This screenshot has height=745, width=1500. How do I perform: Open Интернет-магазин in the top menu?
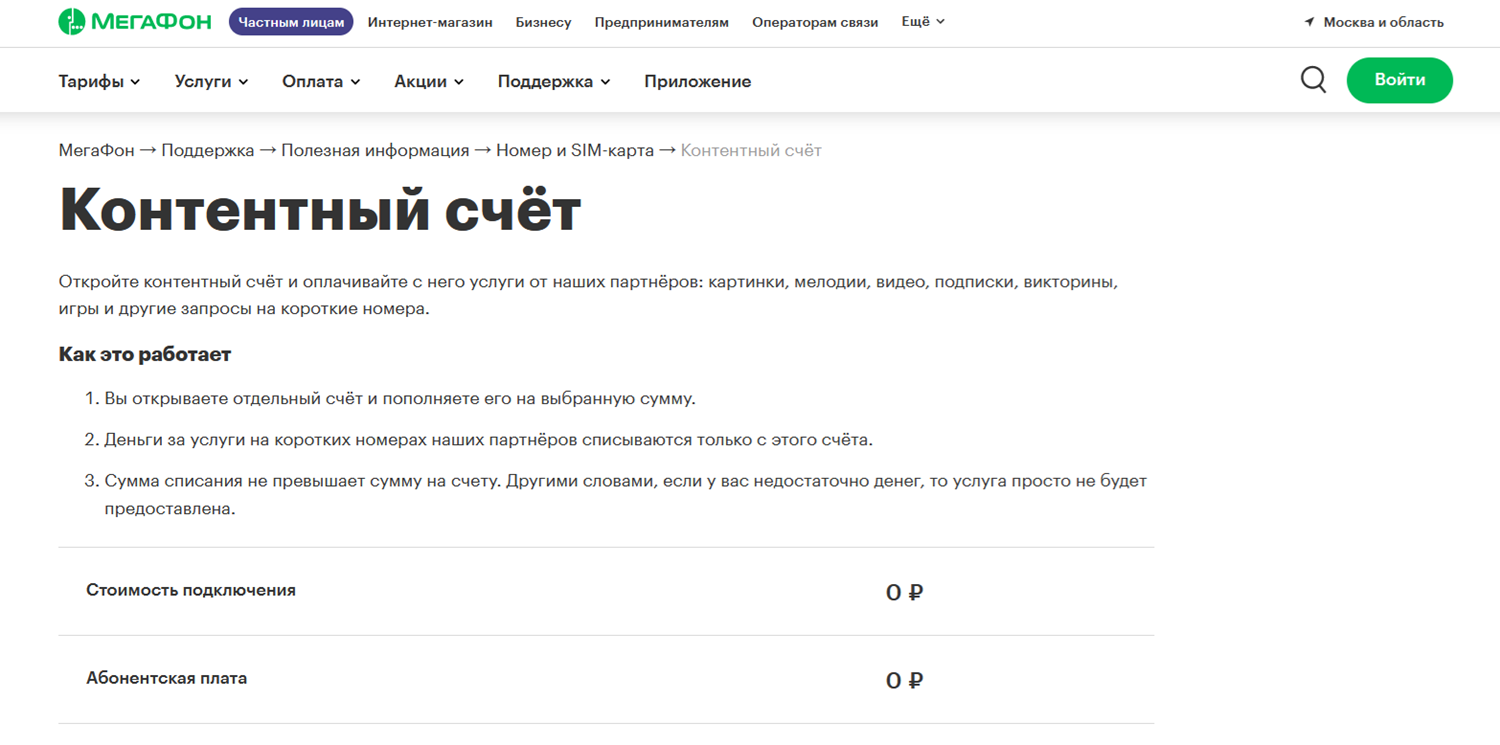click(430, 22)
